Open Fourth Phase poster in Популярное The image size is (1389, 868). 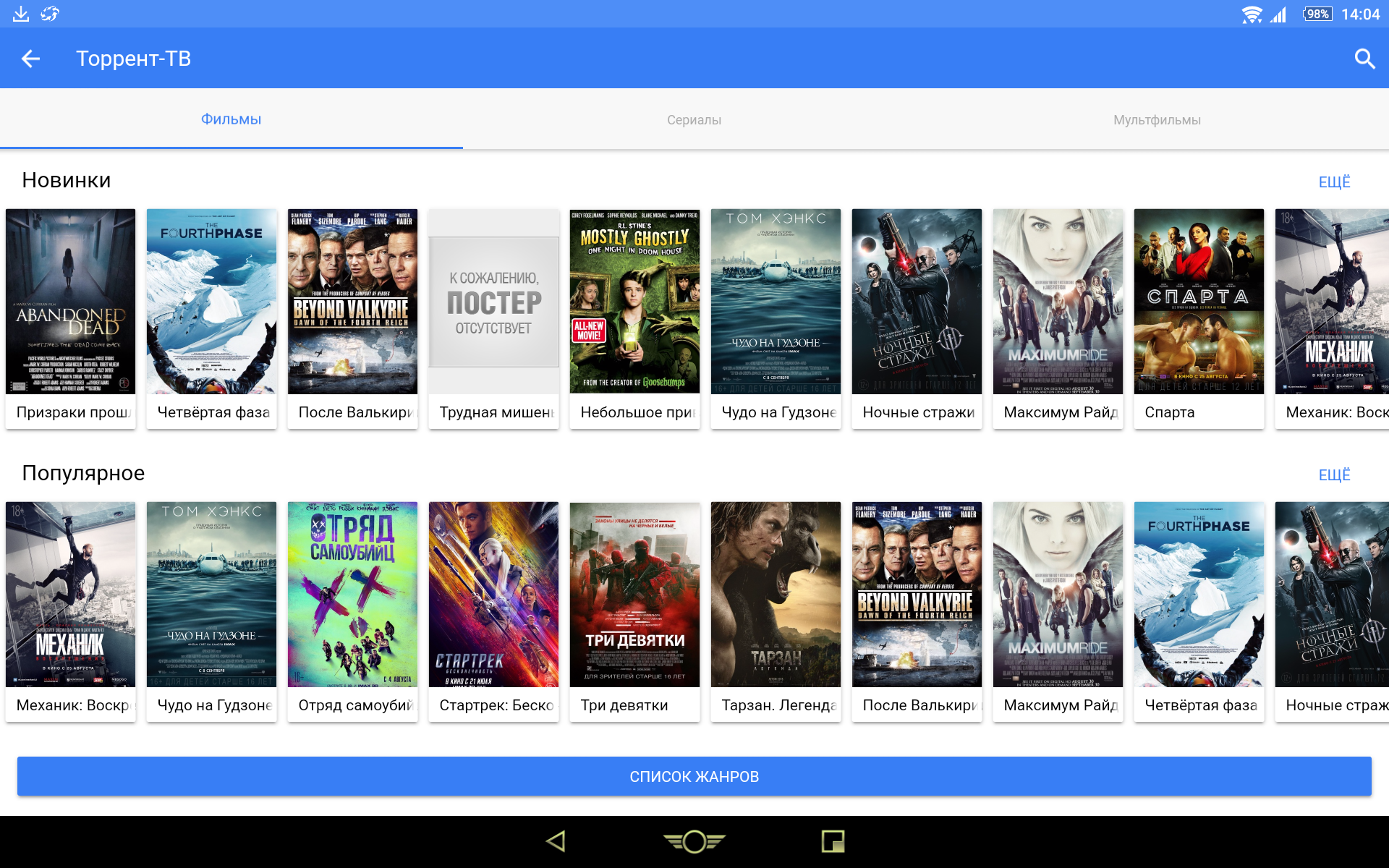pos(1199,595)
